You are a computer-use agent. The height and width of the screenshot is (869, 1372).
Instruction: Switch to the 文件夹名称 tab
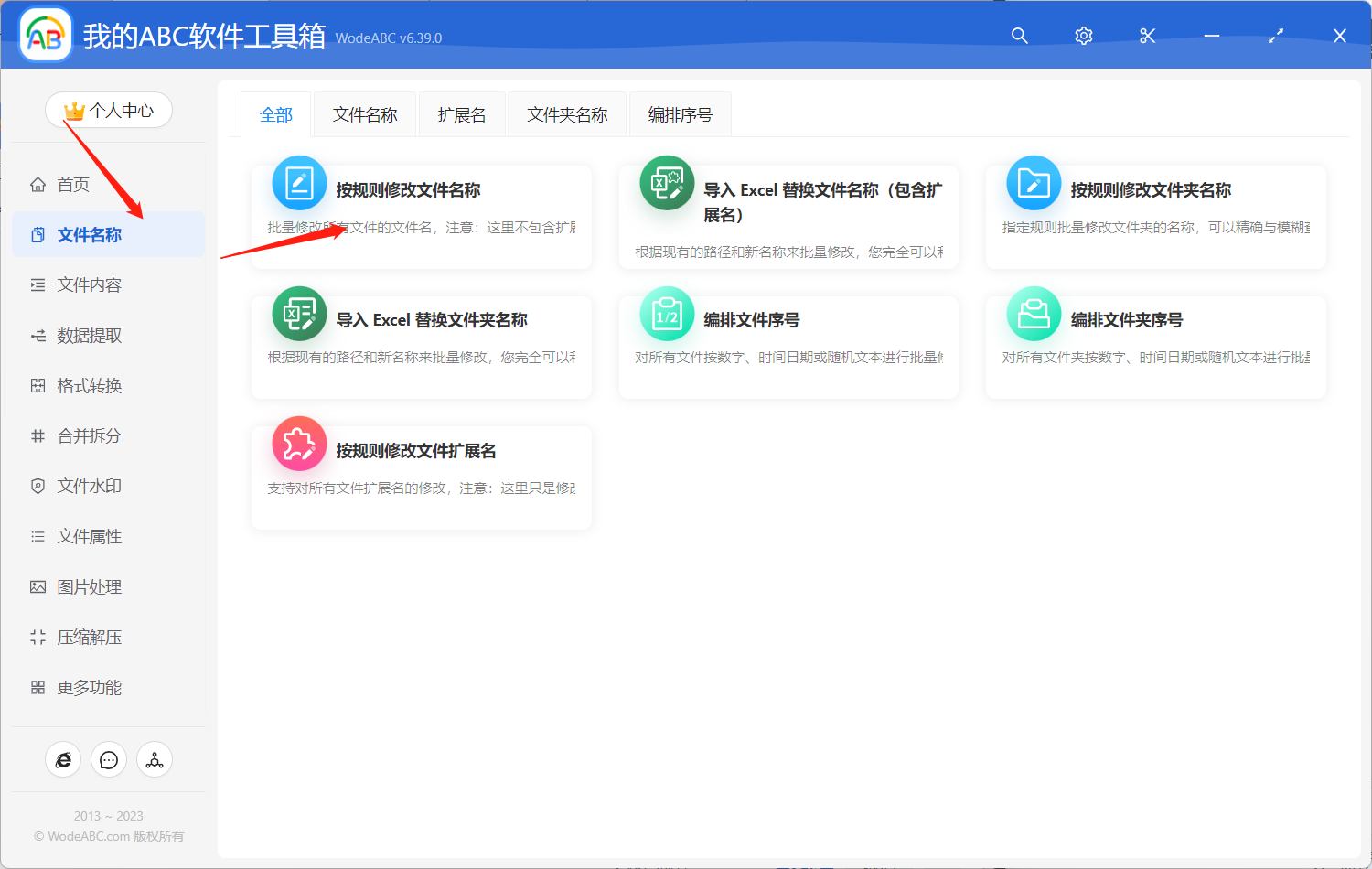566,113
